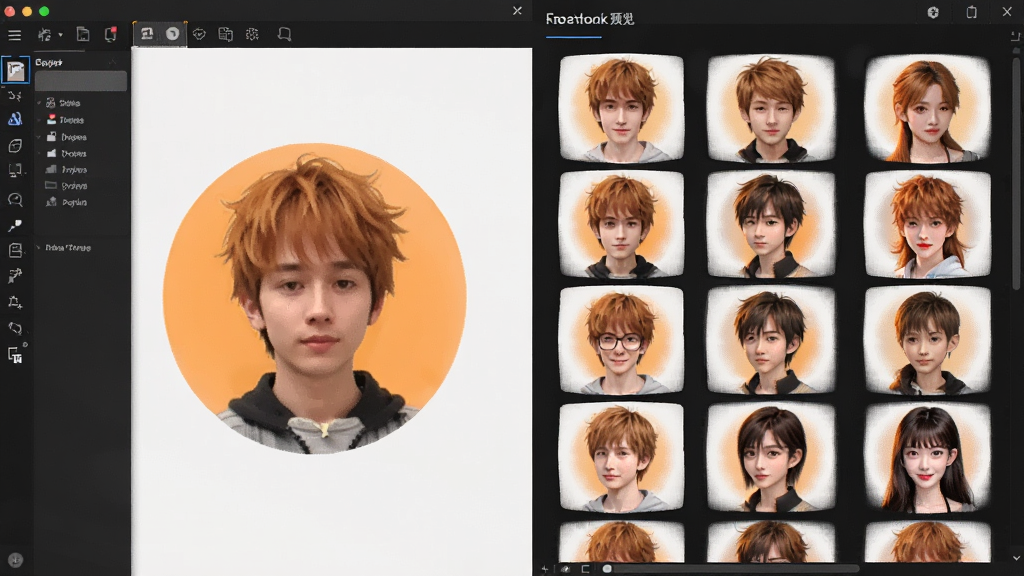This screenshot has width=1024, height=576.
Task: Select the second-row middle avatar with dark brown hair
Action: (x=771, y=225)
